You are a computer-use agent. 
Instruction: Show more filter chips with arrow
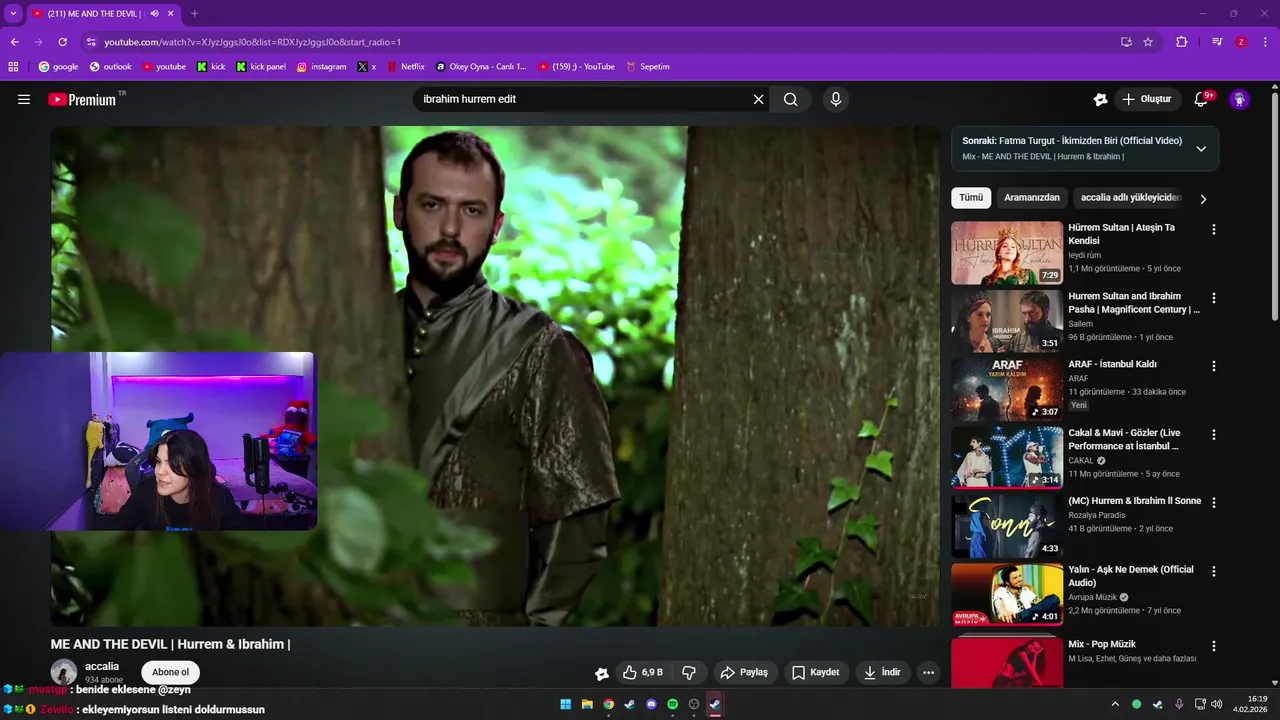point(1203,199)
